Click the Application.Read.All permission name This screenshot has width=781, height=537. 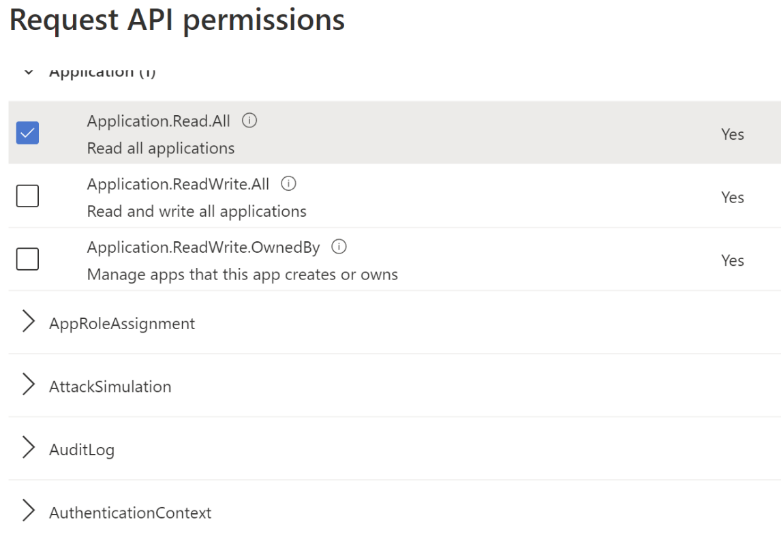[158, 121]
